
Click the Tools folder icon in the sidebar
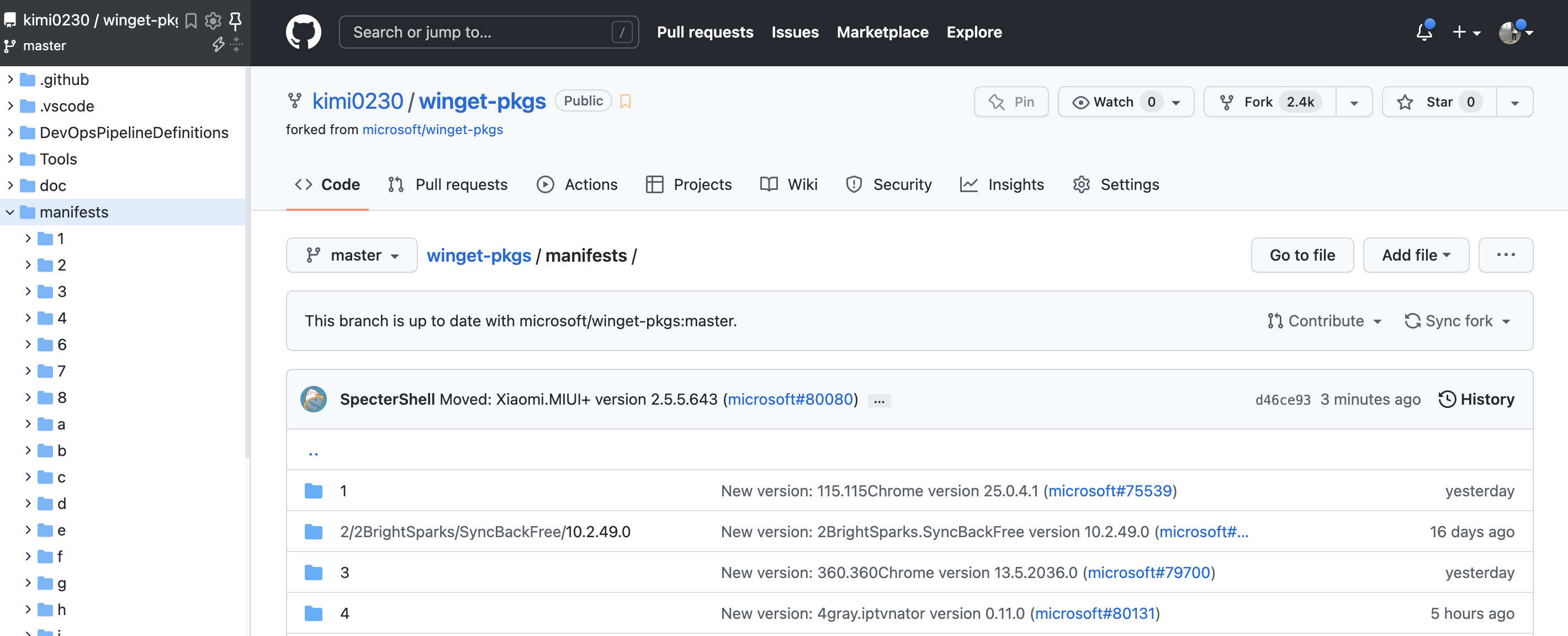(x=28, y=159)
